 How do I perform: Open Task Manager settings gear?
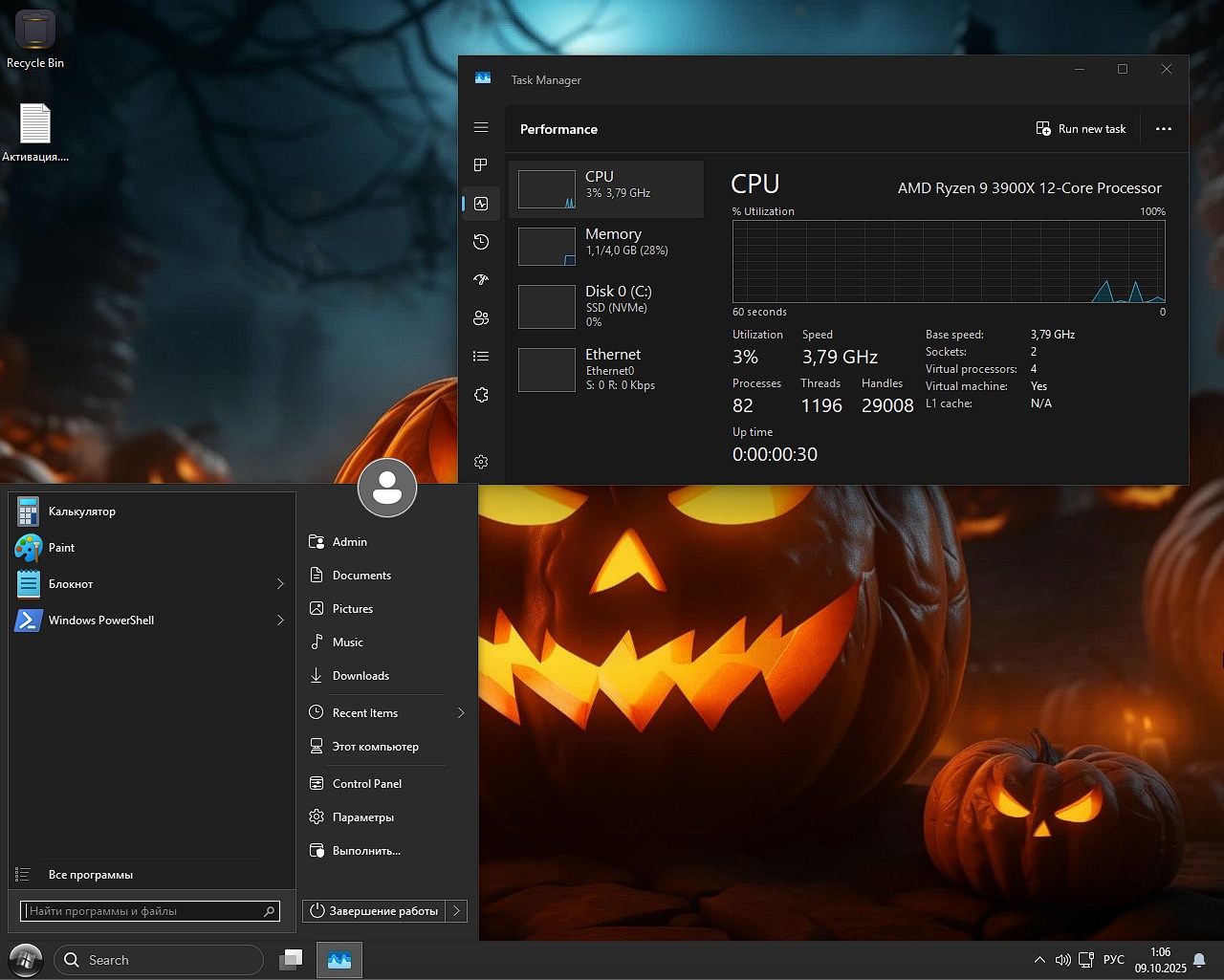tap(481, 462)
